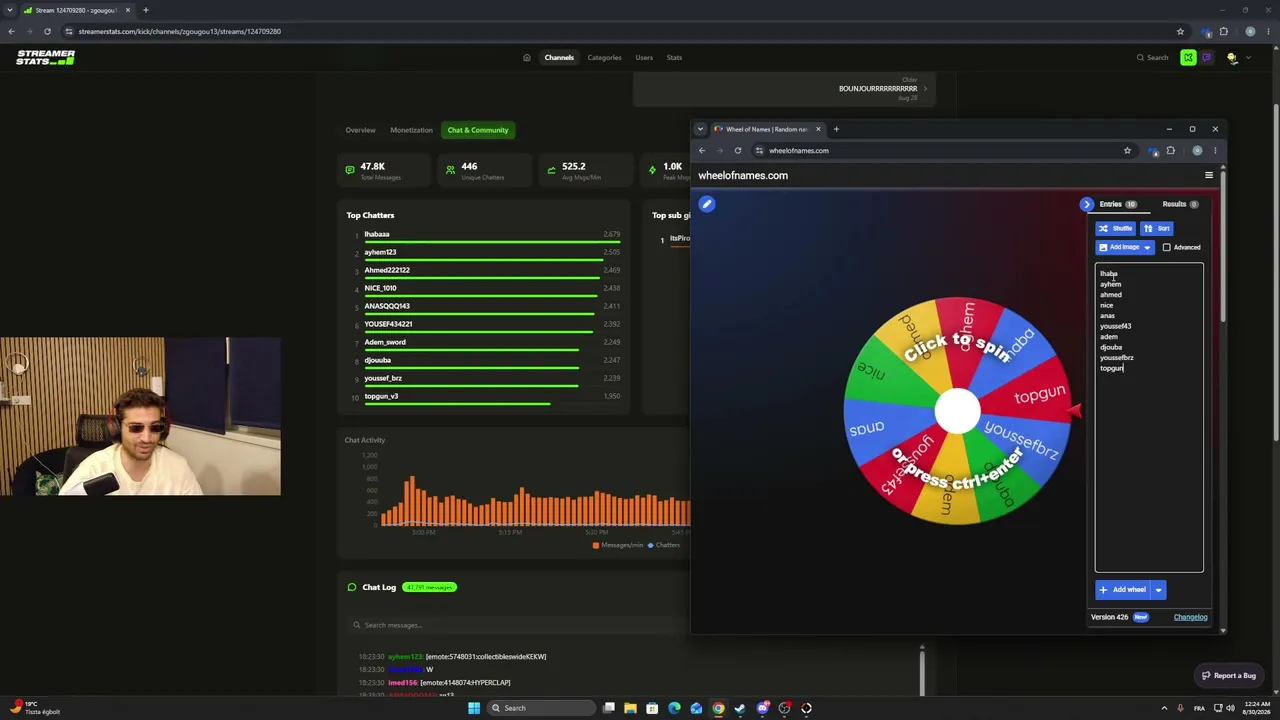
Task: Shuffle the wheel entries
Action: (1116, 228)
